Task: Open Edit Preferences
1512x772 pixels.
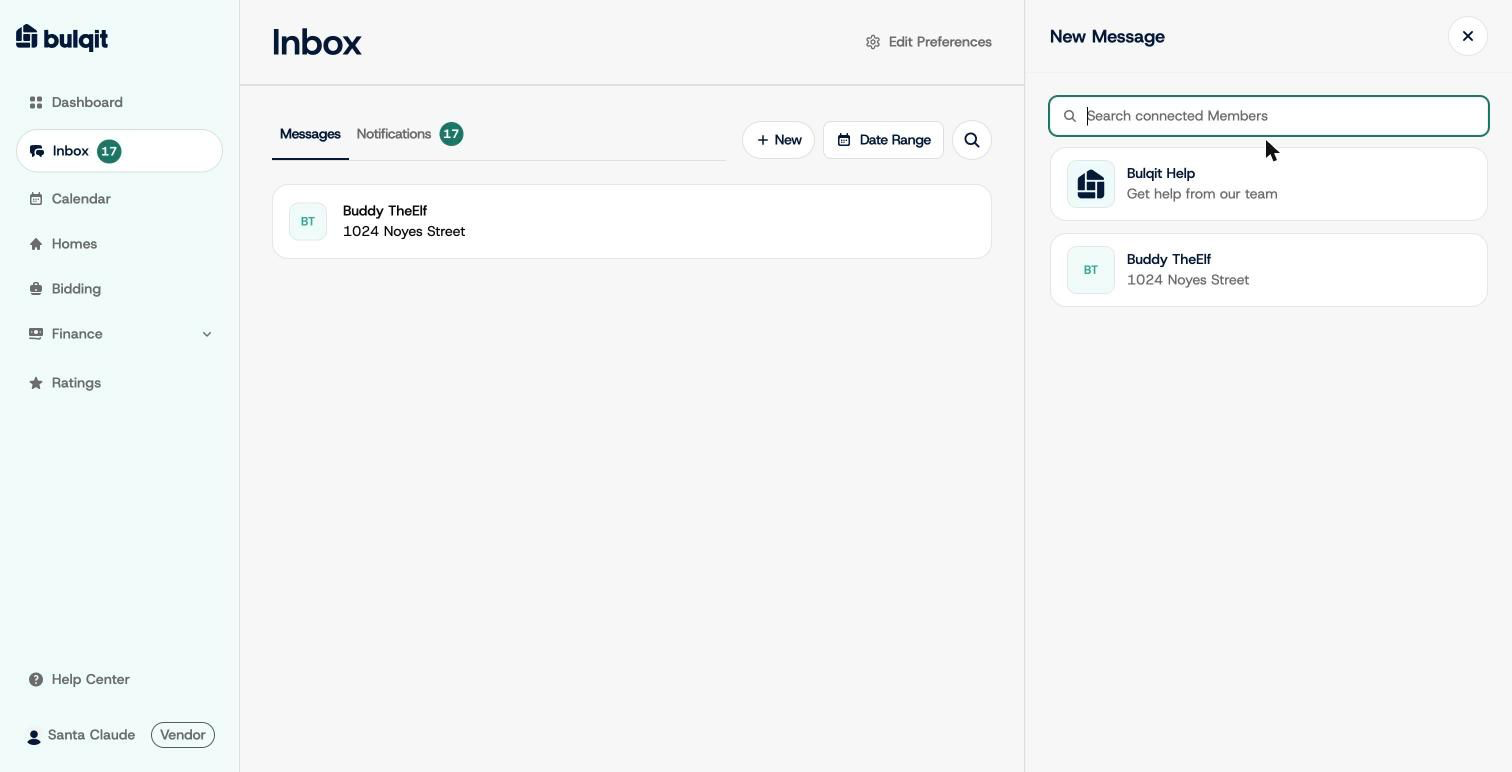Action: pyautogui.click(x=929, y=42)
